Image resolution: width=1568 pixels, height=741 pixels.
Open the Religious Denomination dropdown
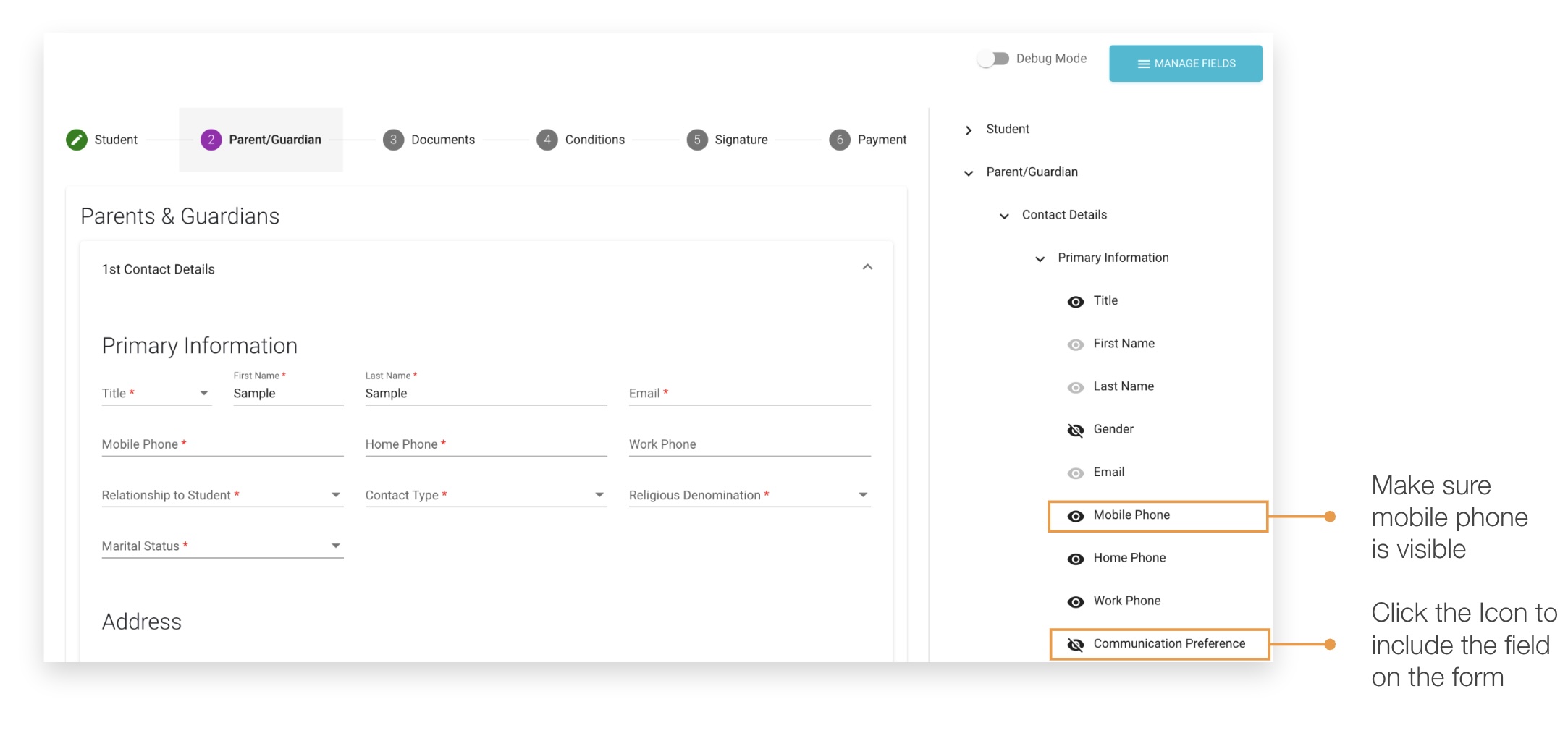coord(862,495)
